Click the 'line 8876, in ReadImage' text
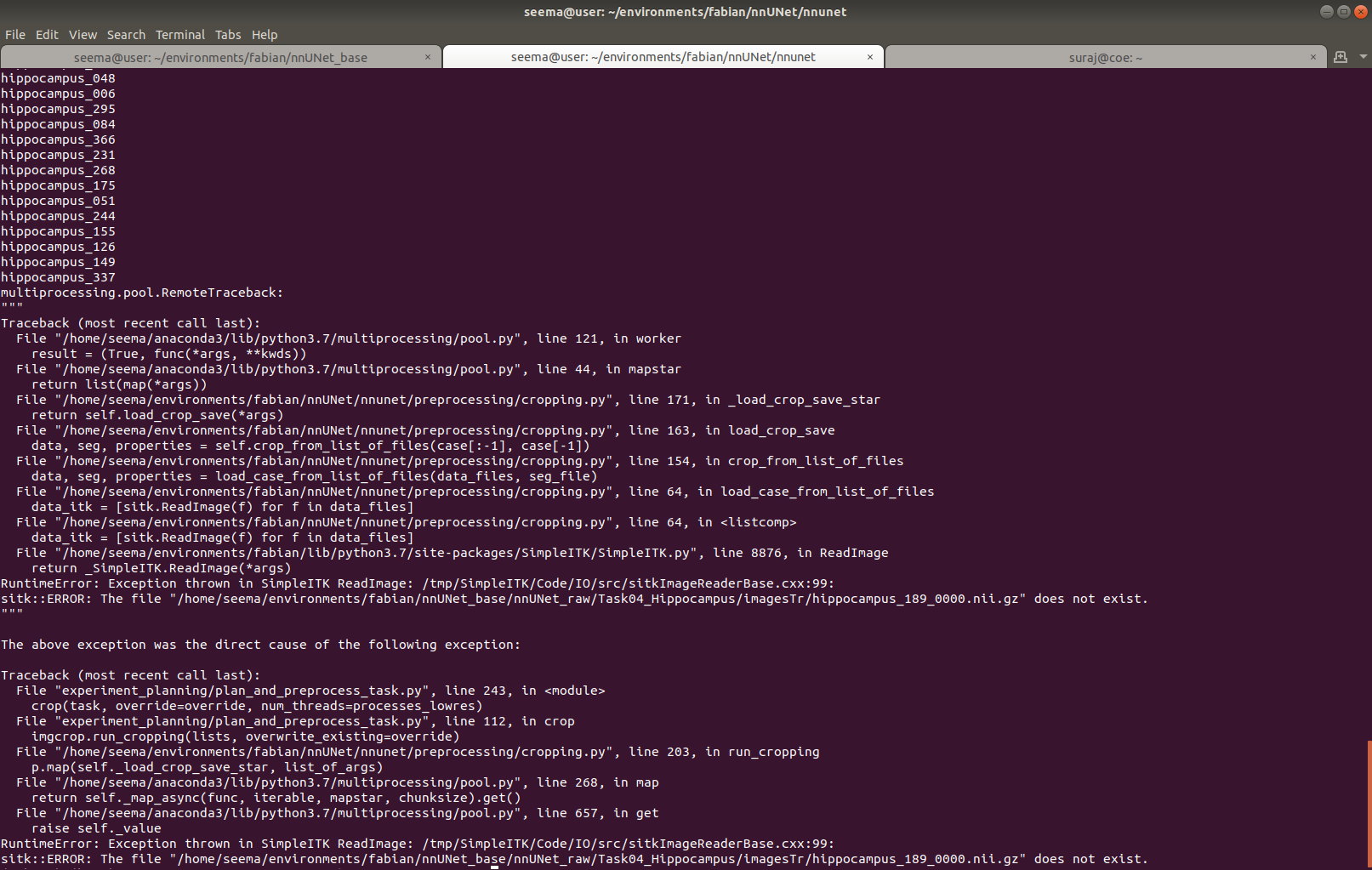 click(800, 553)
